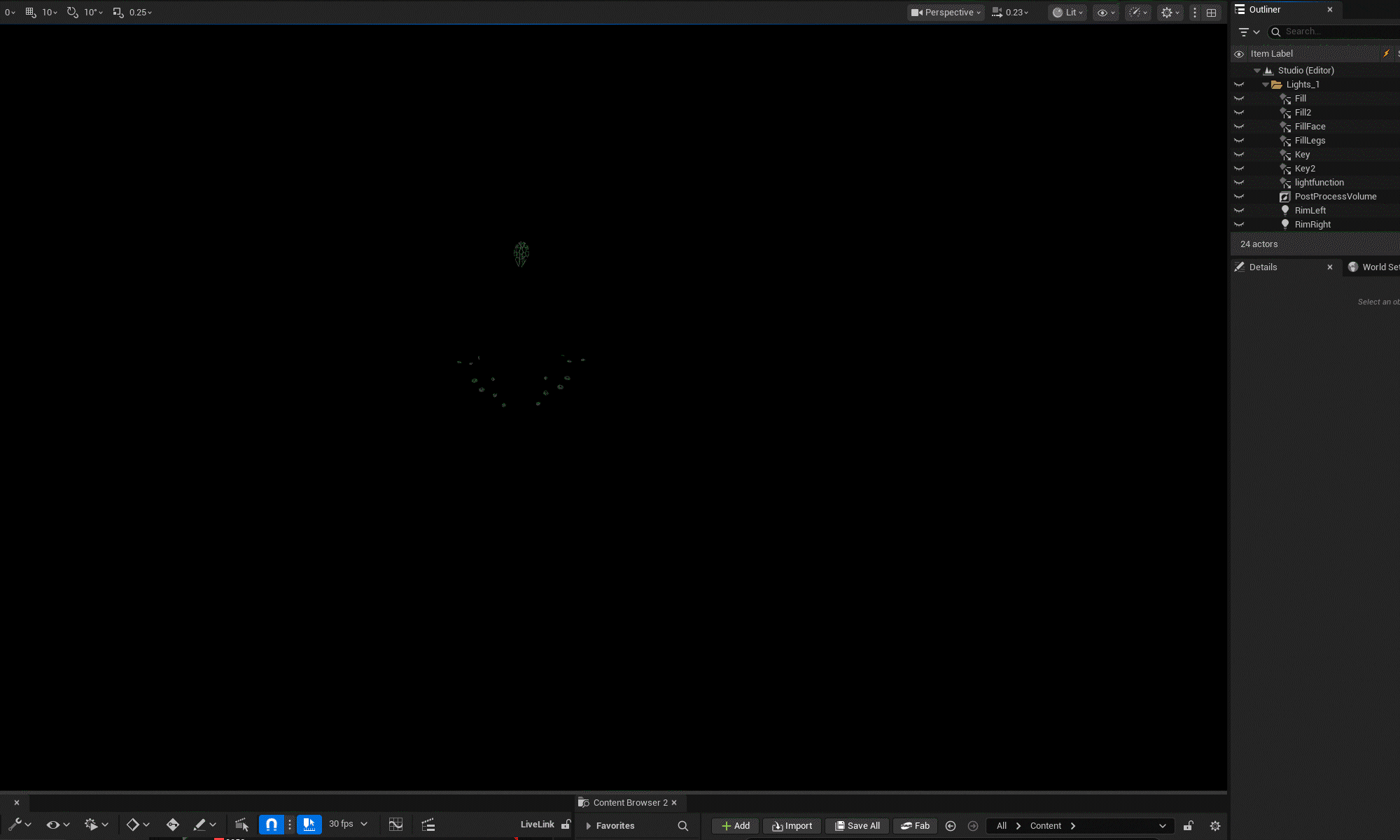Open the viewport settings gear dropdown
1400x840 pixels.
click(x=1170, y=13)
